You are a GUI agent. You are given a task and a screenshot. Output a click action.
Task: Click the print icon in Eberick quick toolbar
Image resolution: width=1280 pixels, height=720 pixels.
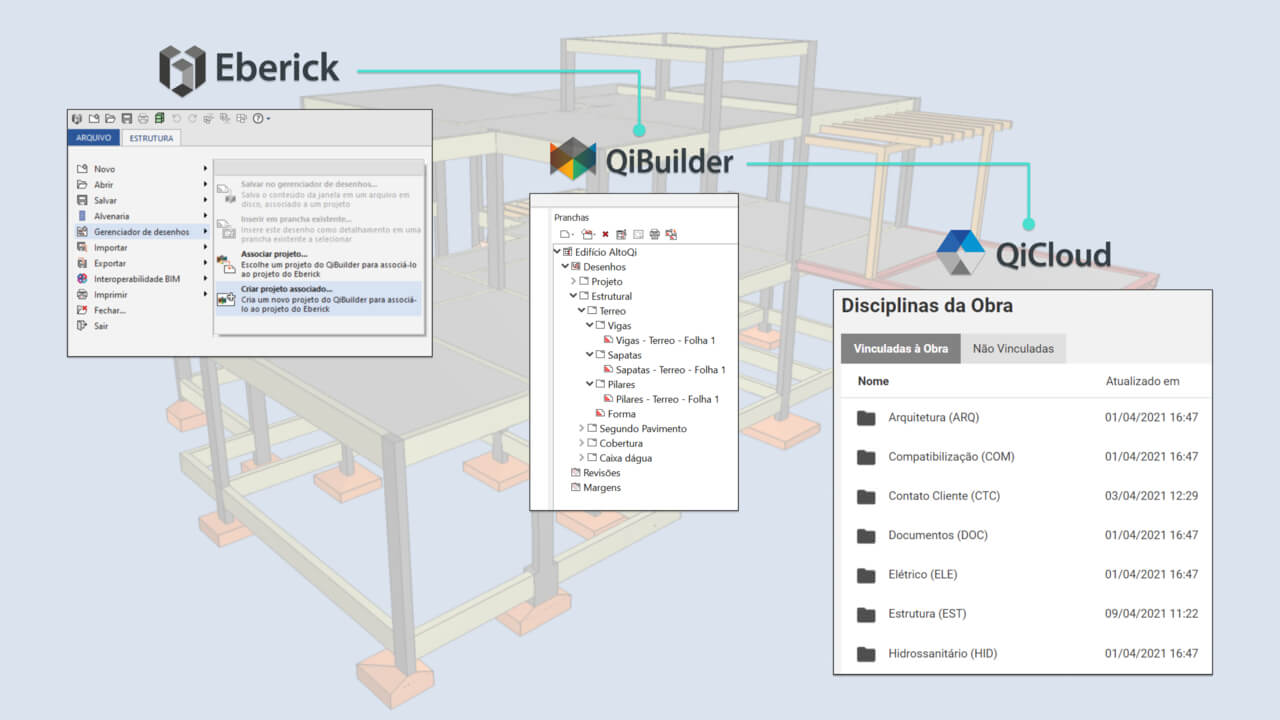tap(143, 118)
